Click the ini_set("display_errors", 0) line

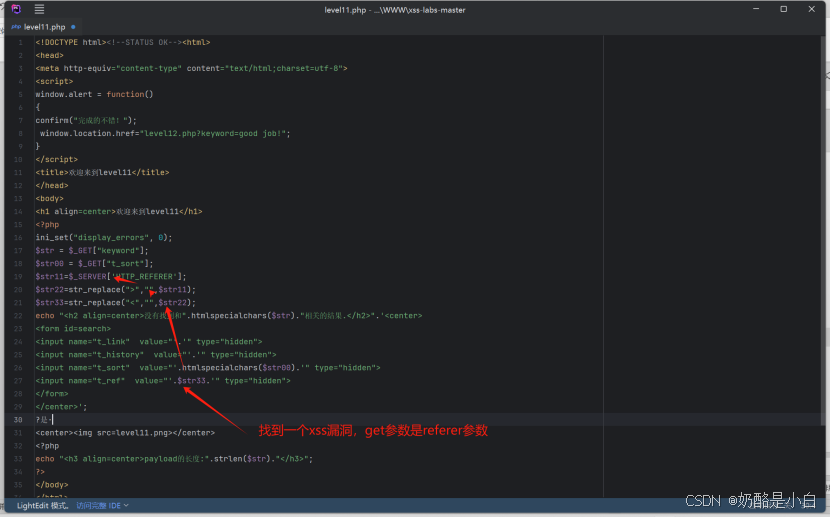coord(104,238)
